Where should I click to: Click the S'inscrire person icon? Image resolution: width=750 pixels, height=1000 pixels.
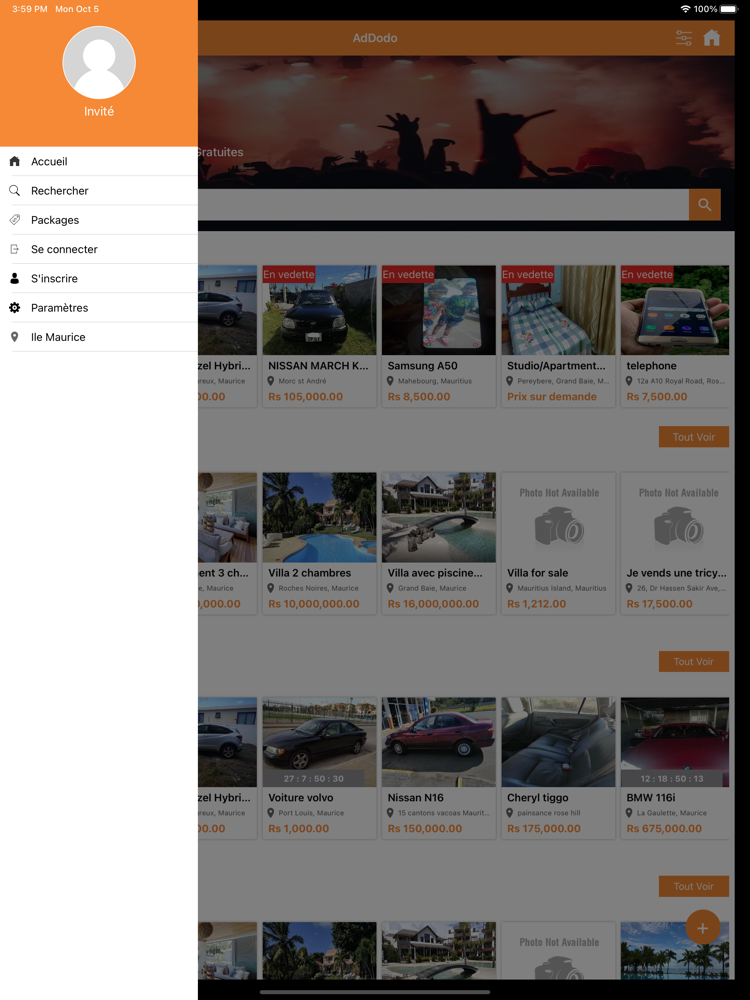15,279
